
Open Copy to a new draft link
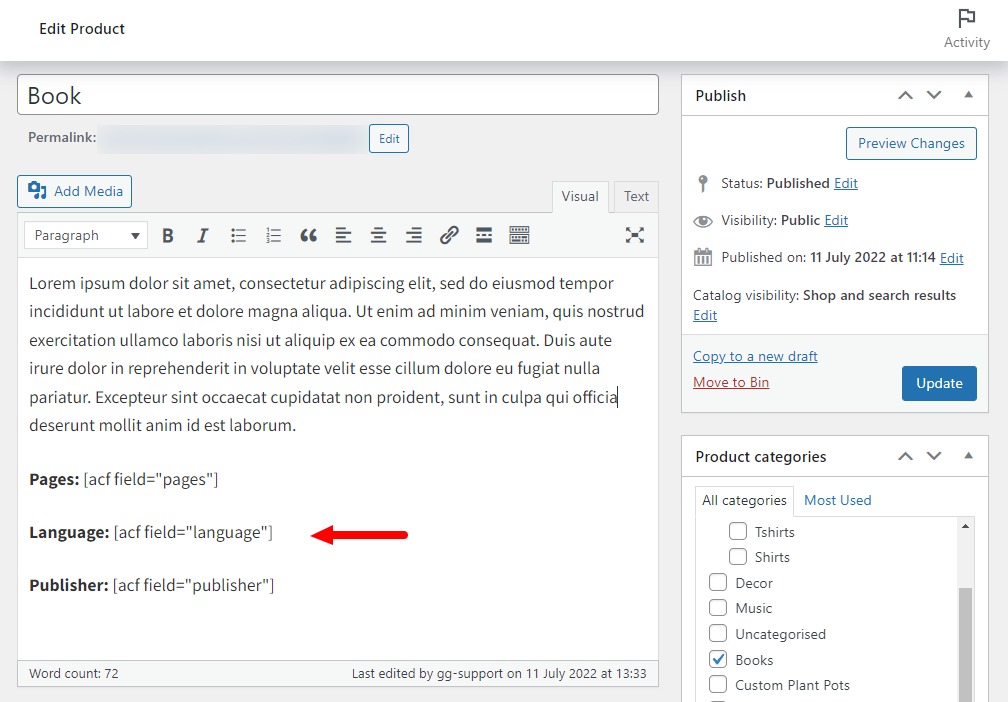coord(754,356)
